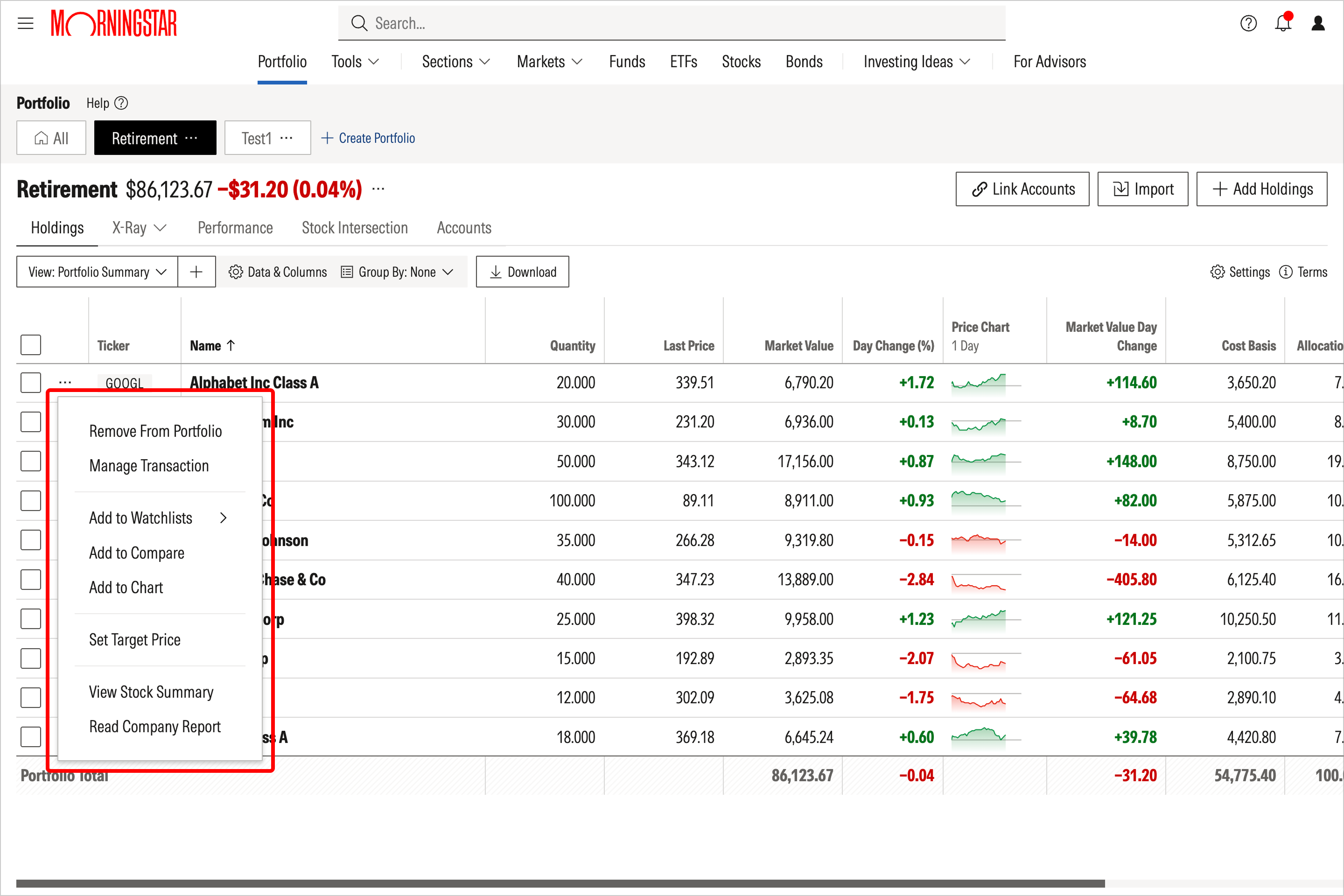Expand the Tools dropdown in navigation
This screenshot has height=896, width=1344.
355,62
